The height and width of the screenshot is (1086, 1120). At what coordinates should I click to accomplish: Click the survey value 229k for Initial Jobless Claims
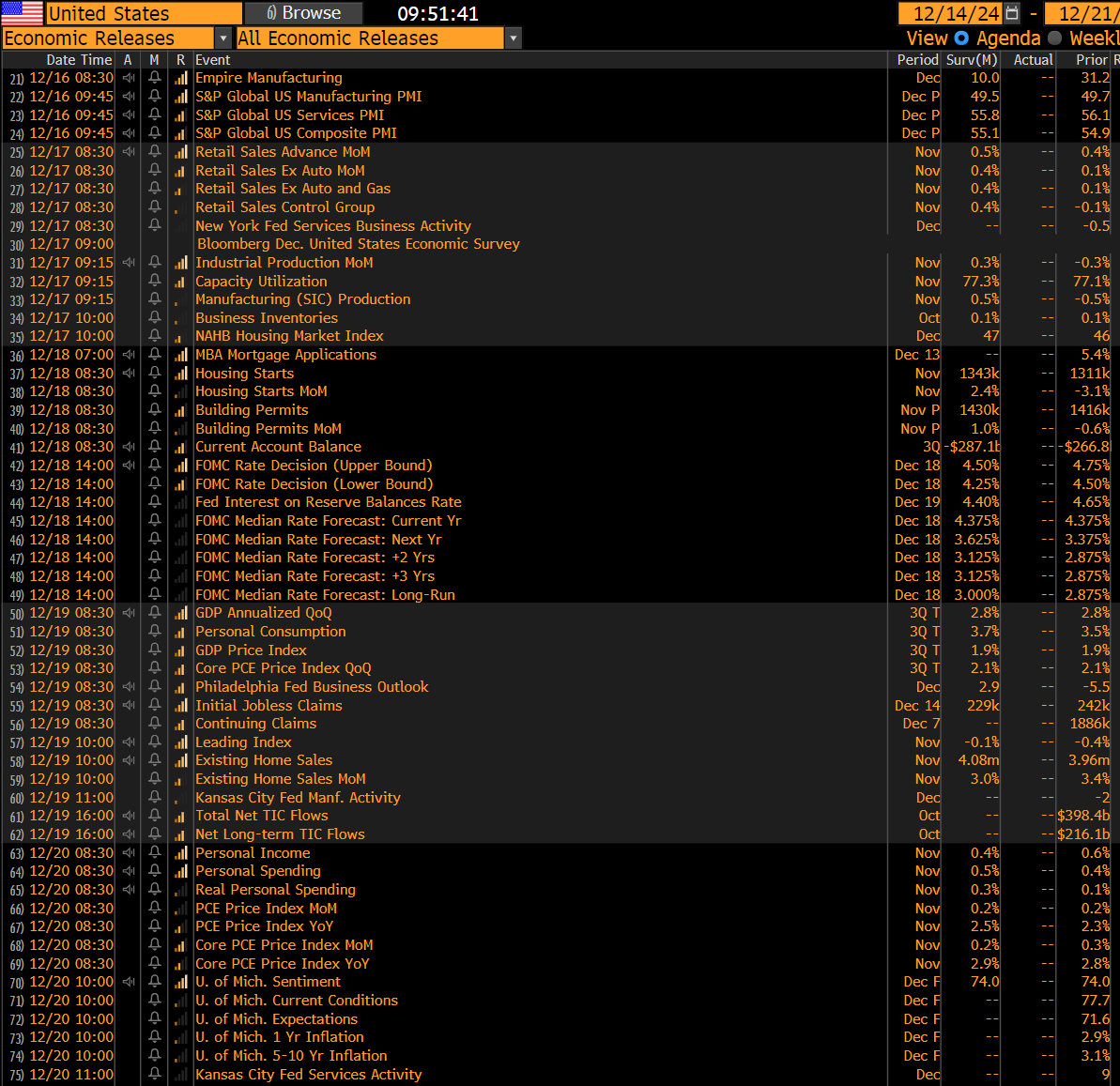[x=983, y=706]
